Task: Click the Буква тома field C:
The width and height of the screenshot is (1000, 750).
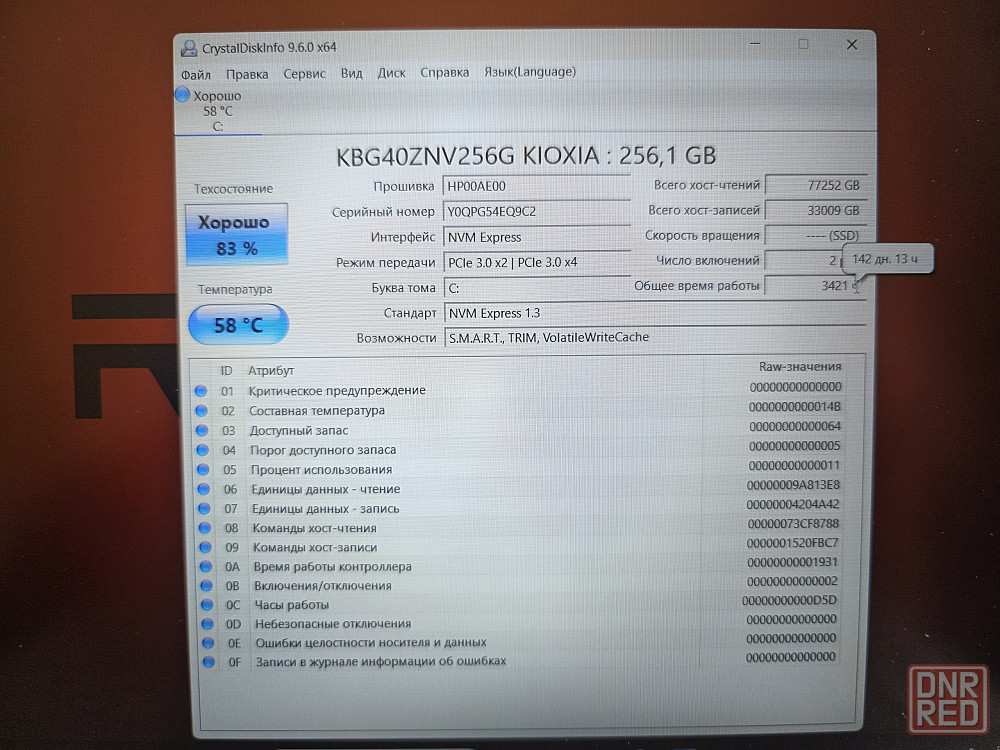Action: (x=536, y=288)
